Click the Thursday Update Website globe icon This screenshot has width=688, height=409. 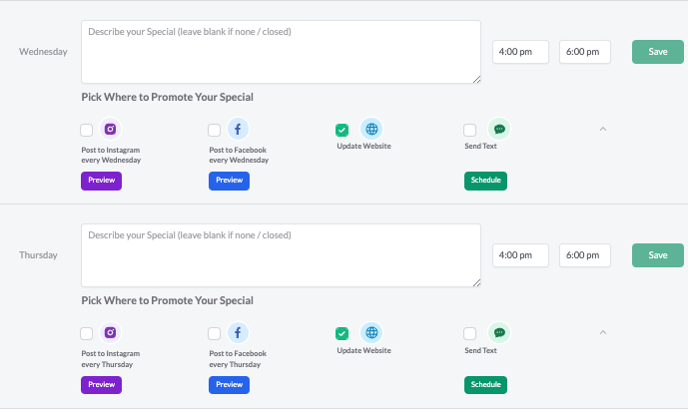(x=371, y=333)
